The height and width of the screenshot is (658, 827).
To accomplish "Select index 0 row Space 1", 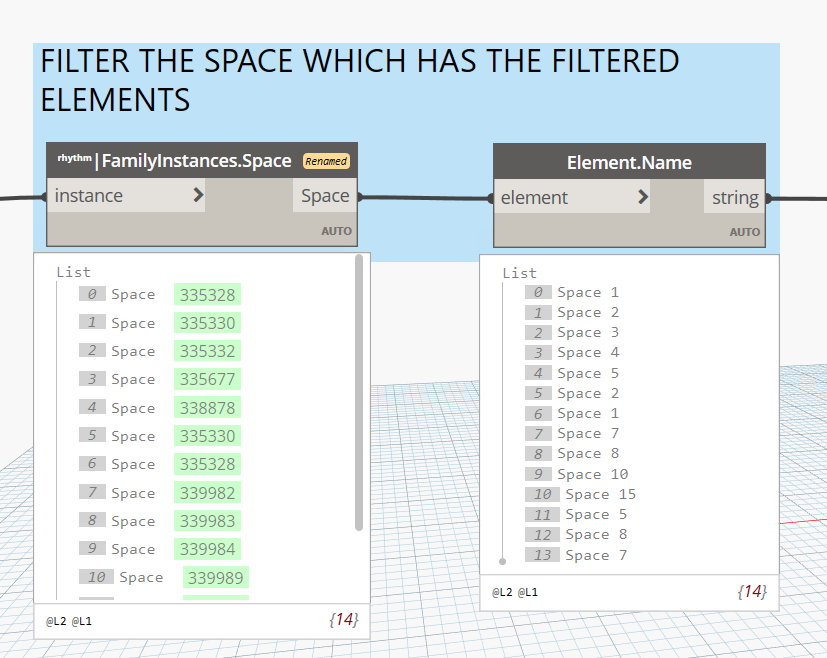I will [572, 292].
